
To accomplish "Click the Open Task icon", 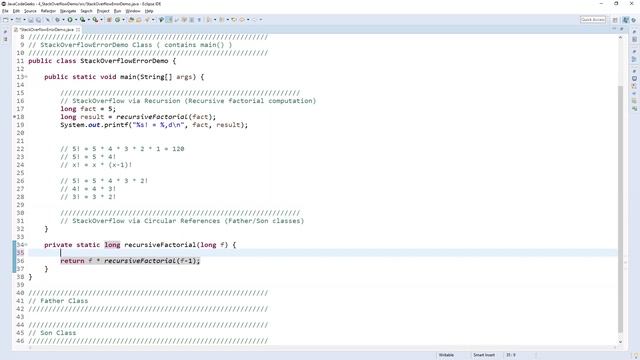I will pyautogui.click(x=138, y=20).
